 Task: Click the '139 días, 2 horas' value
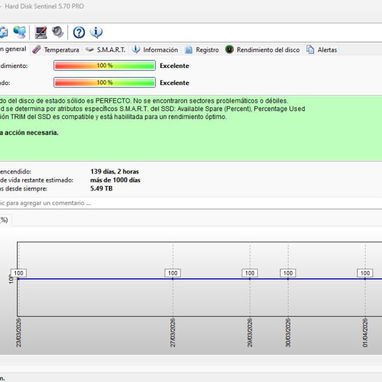[115, 172]
